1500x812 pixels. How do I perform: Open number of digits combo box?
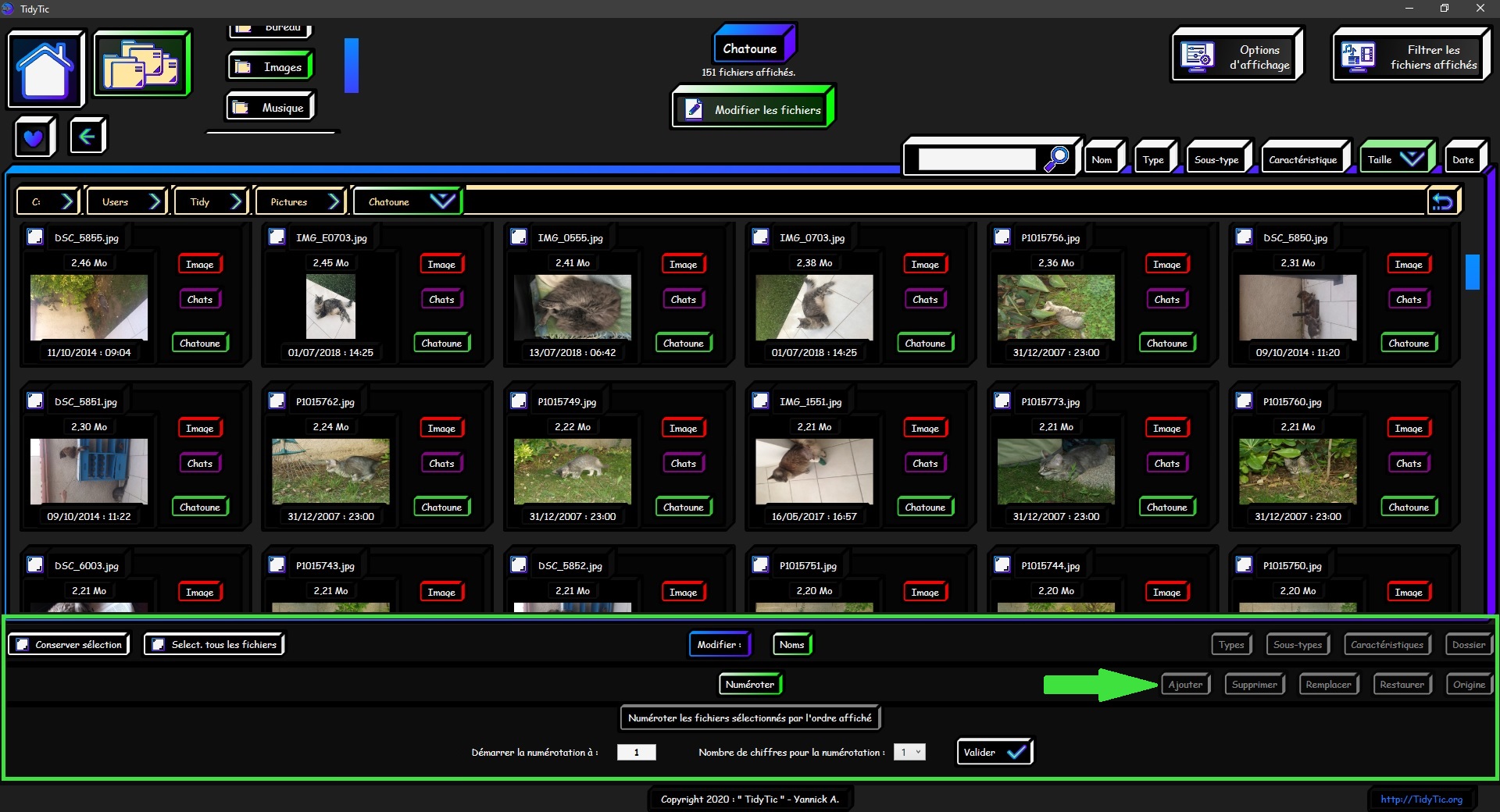tap(909, 752)
